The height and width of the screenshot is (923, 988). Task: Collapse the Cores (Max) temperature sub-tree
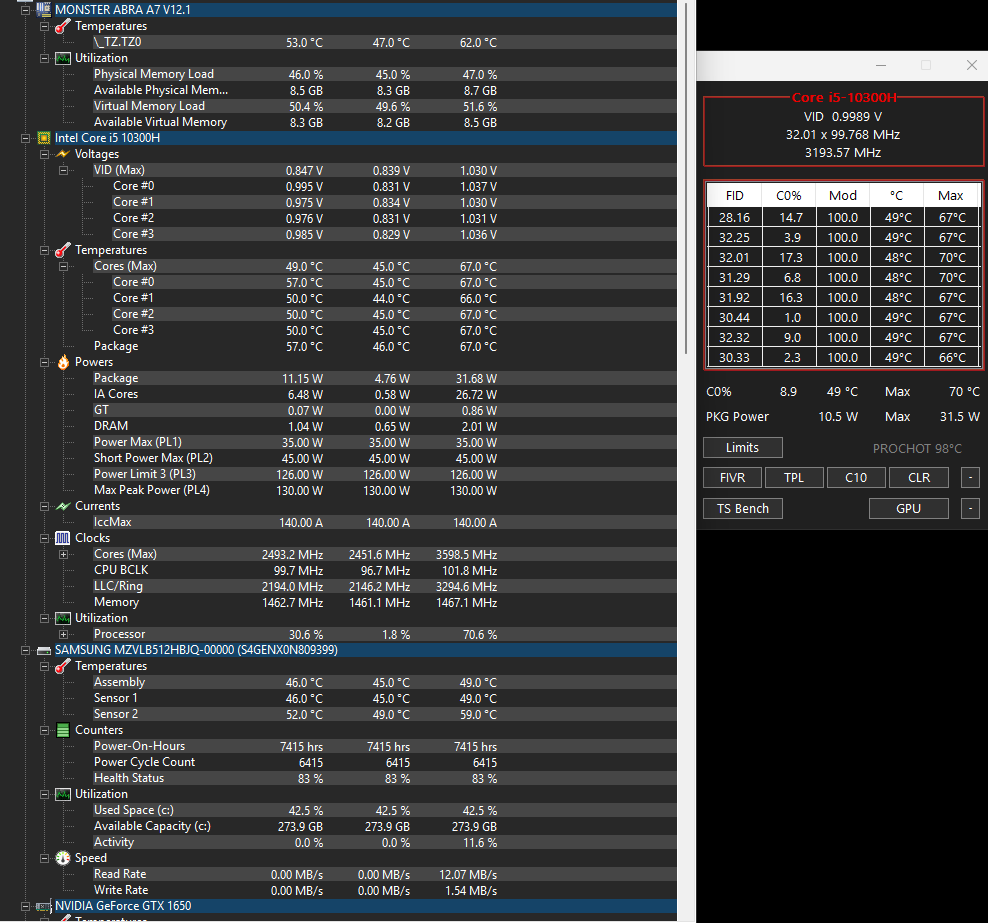(63, 267)
